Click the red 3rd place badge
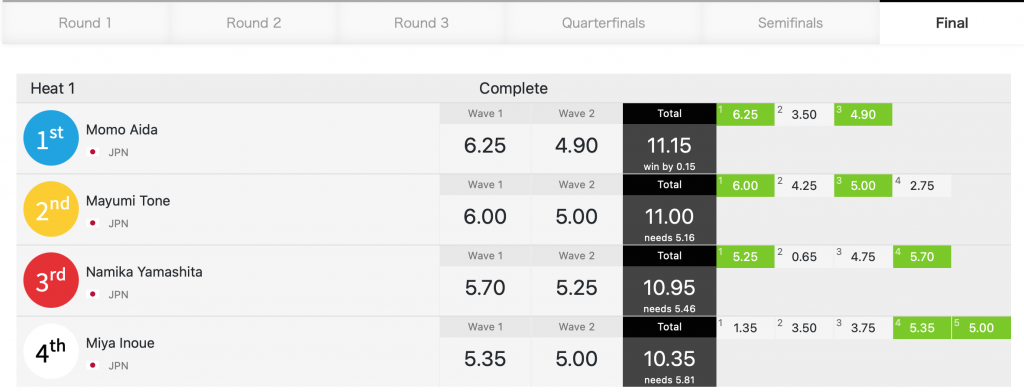Viewport: 1024px width, 392px height. pyautogui.click(x=51, y=280)
